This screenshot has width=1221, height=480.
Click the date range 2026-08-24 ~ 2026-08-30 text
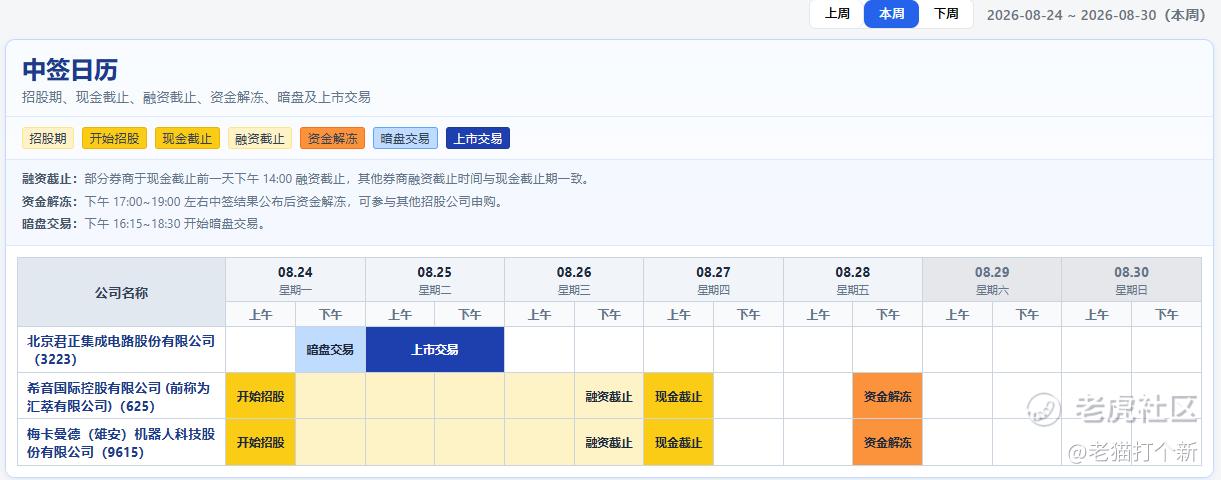pyautogui.click(x=1096, y=14)
